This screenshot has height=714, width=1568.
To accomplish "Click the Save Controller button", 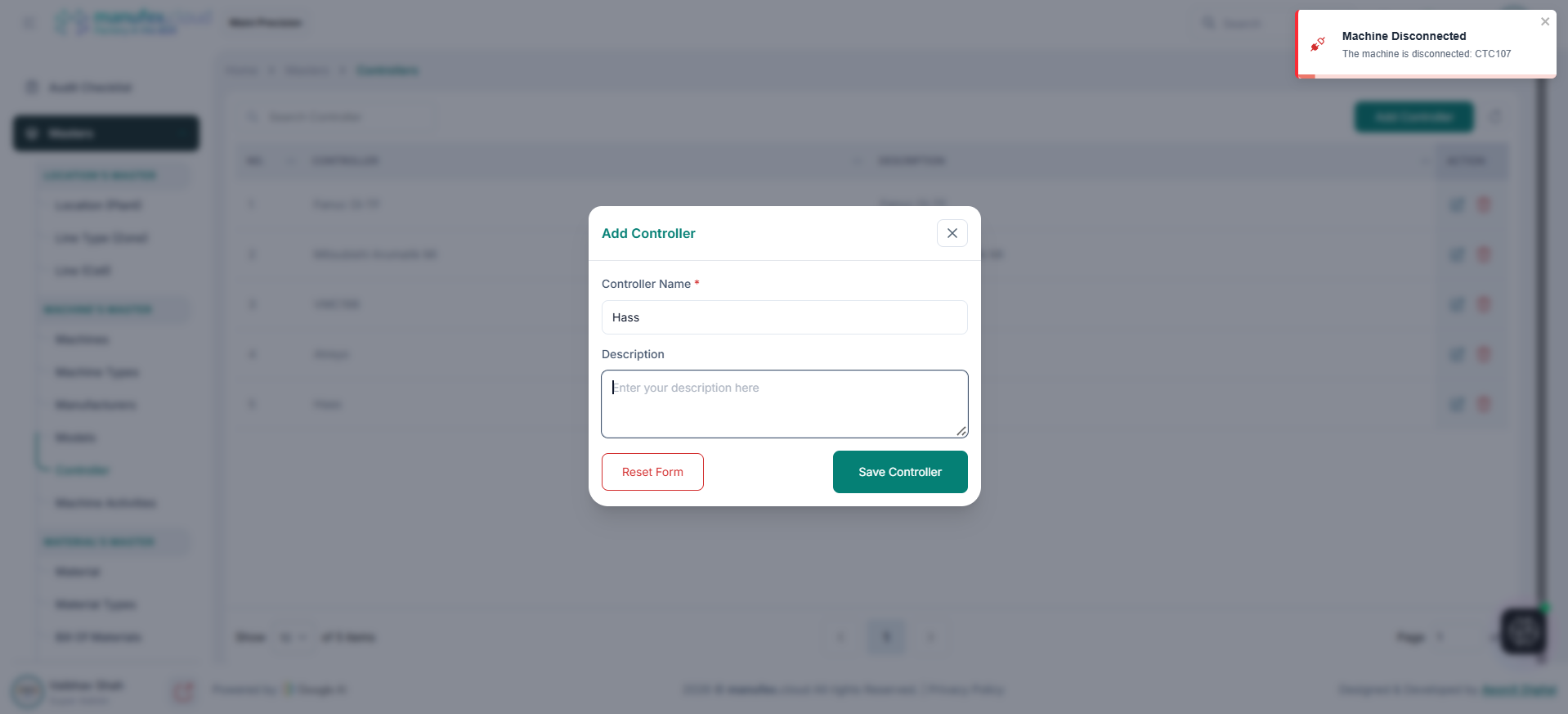I will (x=899, y=472).
